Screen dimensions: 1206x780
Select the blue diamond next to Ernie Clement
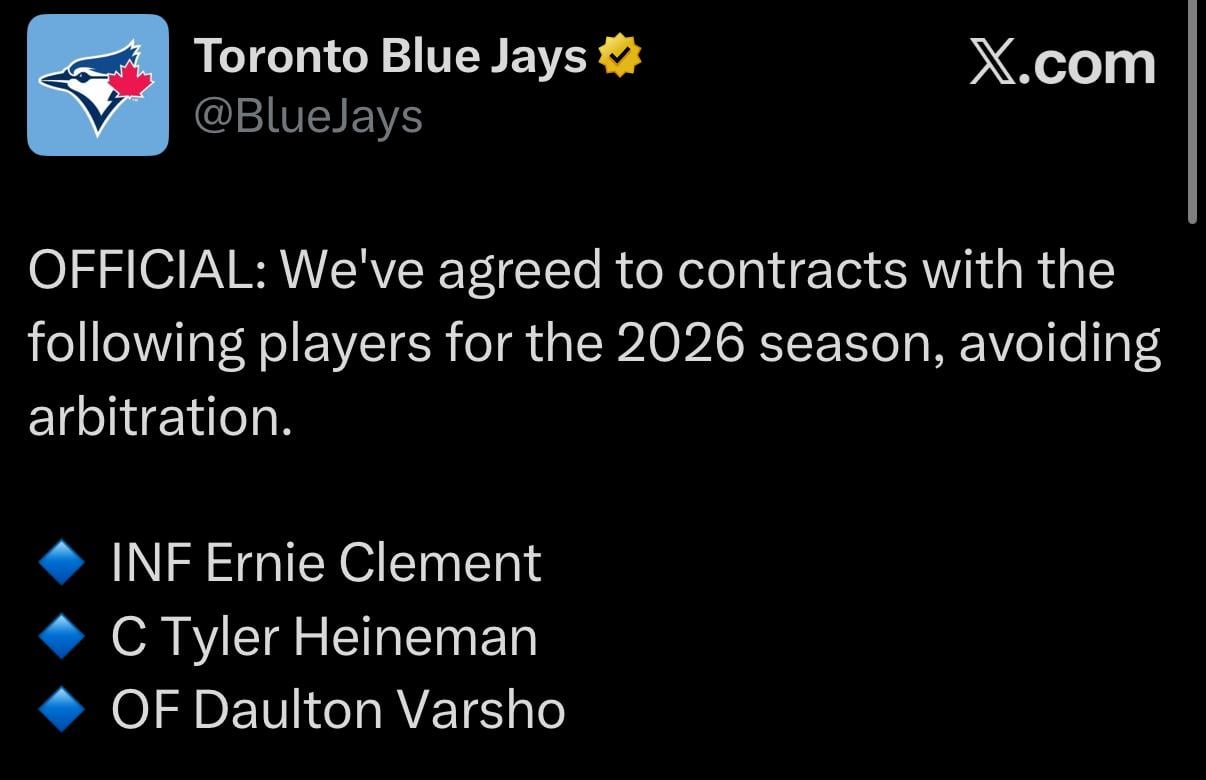[x=61, y=561]
